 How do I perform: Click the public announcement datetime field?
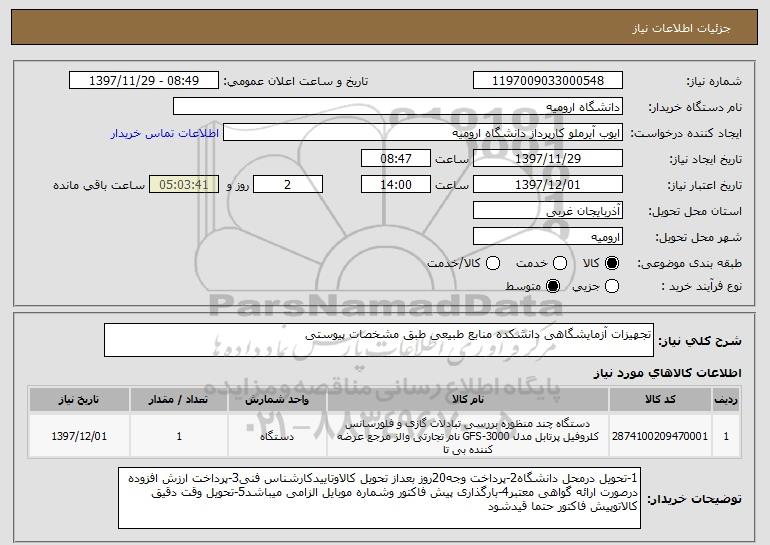pos(144,81)
